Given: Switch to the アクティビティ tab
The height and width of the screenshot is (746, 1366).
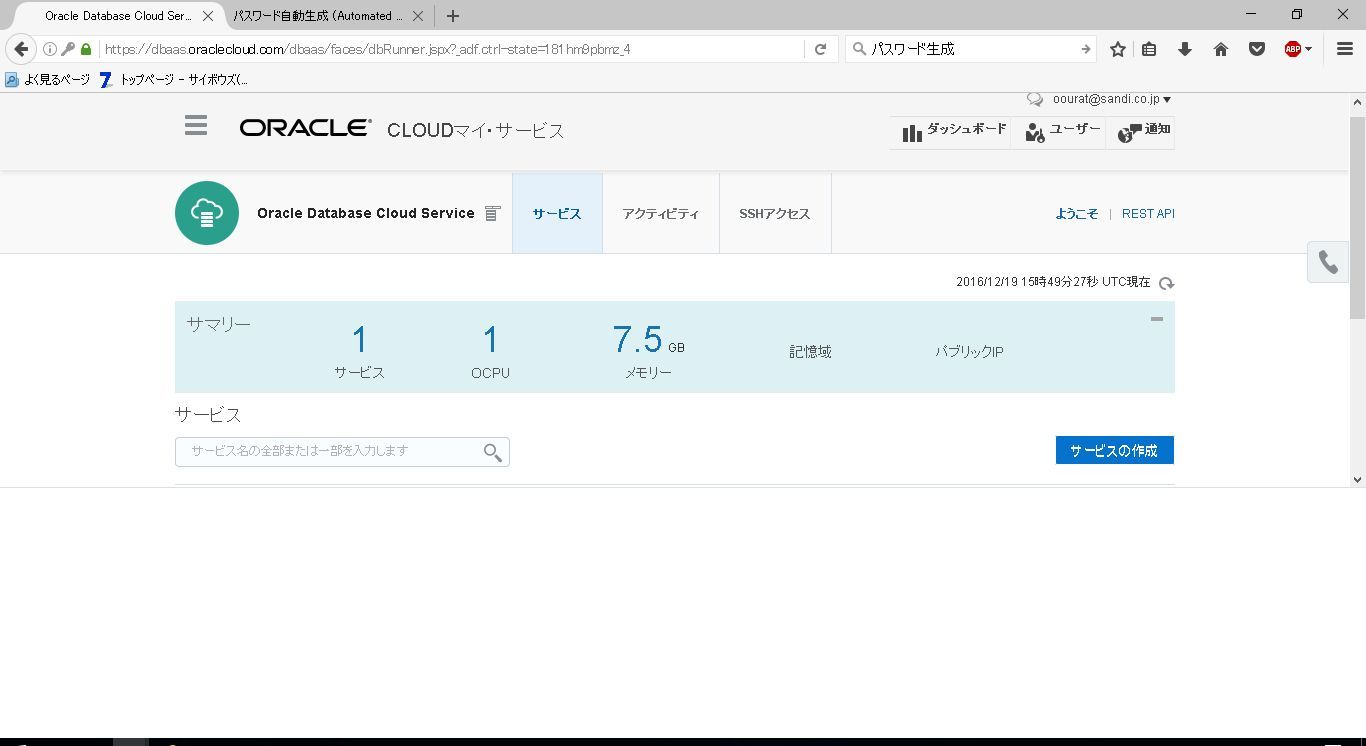Looking at the screenshot, I should pyautogui.click(x=661, y=213).
